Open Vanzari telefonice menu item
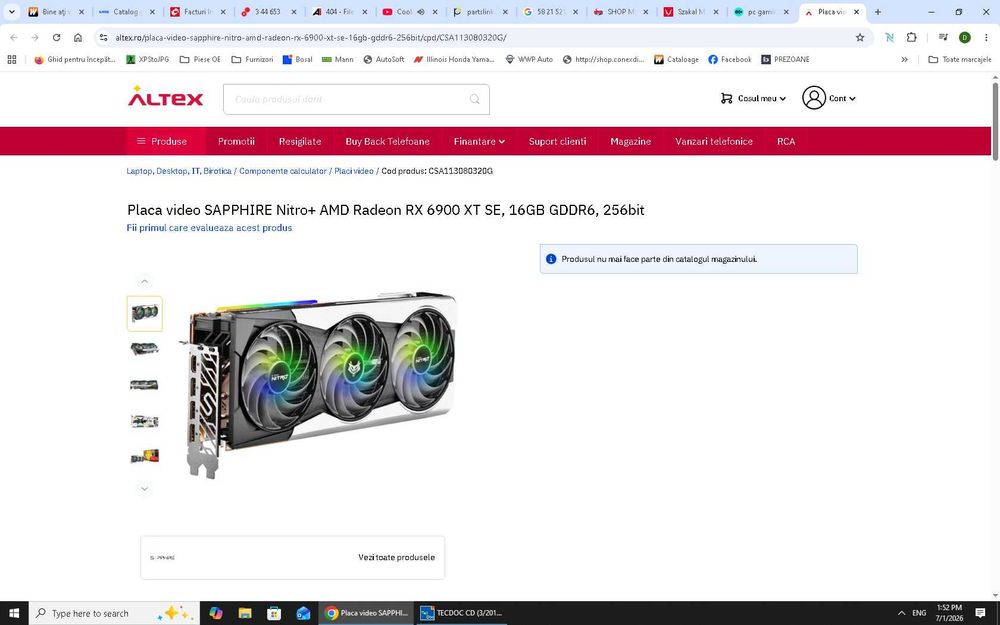The height and width of the screenshot is (625, 1000). 714,142
